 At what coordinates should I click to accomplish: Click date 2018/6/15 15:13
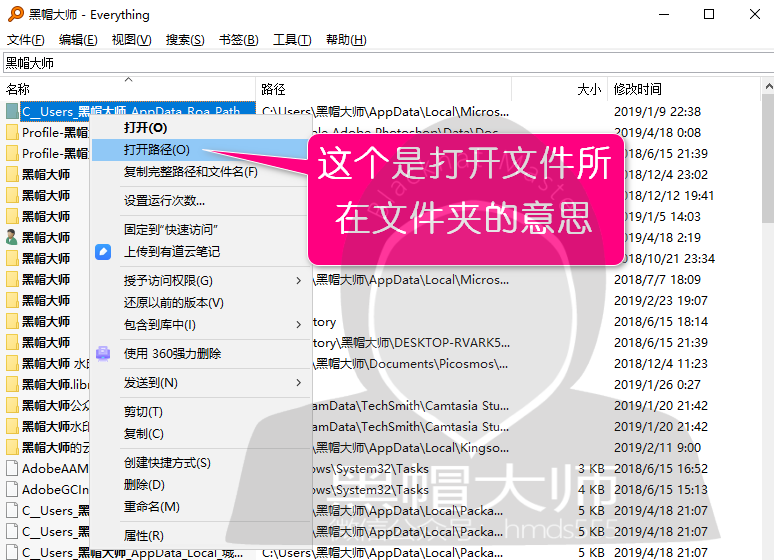click(x=660, y=490)
